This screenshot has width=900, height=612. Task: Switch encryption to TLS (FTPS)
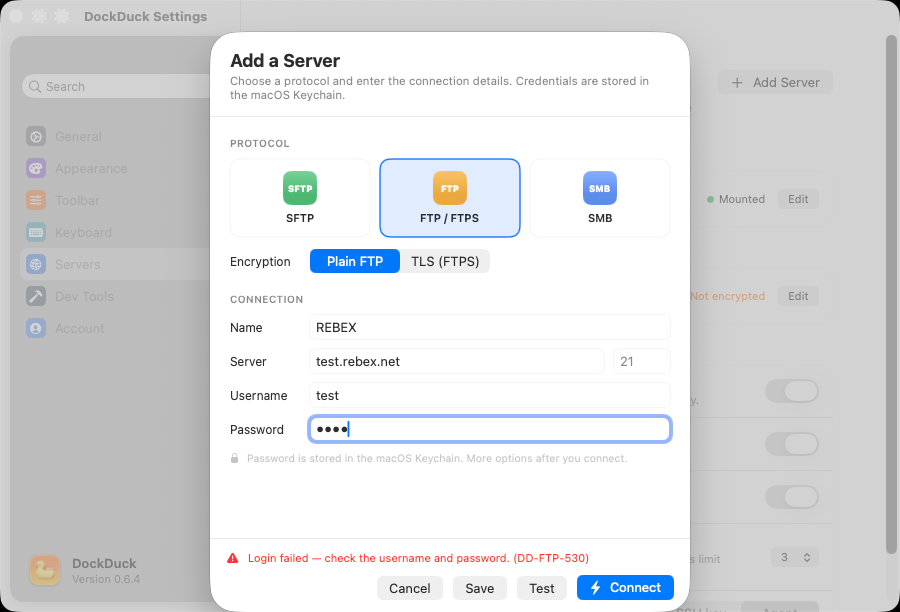coord(445,261)
